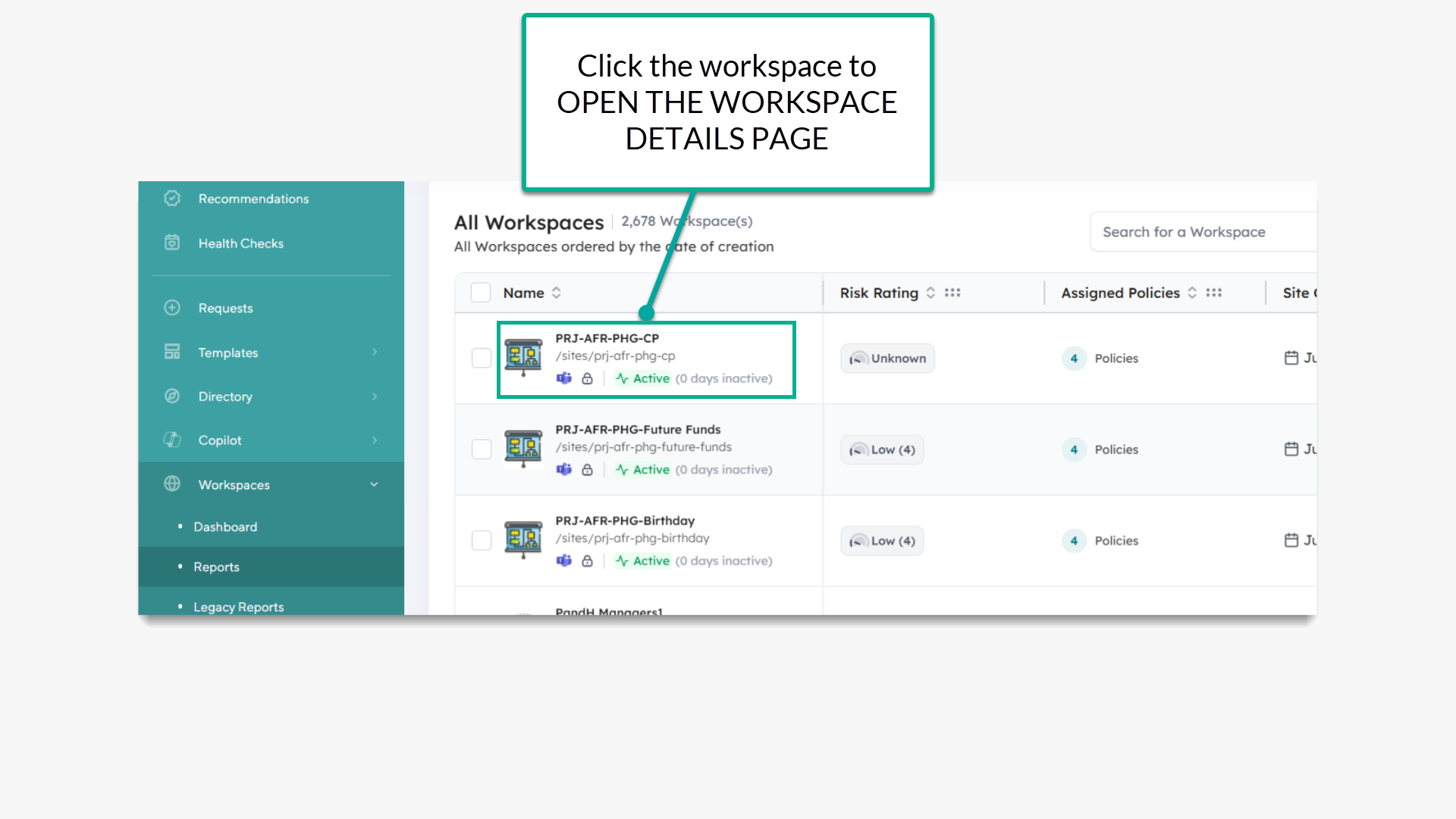This screenshot has width=1456, height=819.
Task: Open Recommendations icon in sidebar
Action: (x=172, y=198)
